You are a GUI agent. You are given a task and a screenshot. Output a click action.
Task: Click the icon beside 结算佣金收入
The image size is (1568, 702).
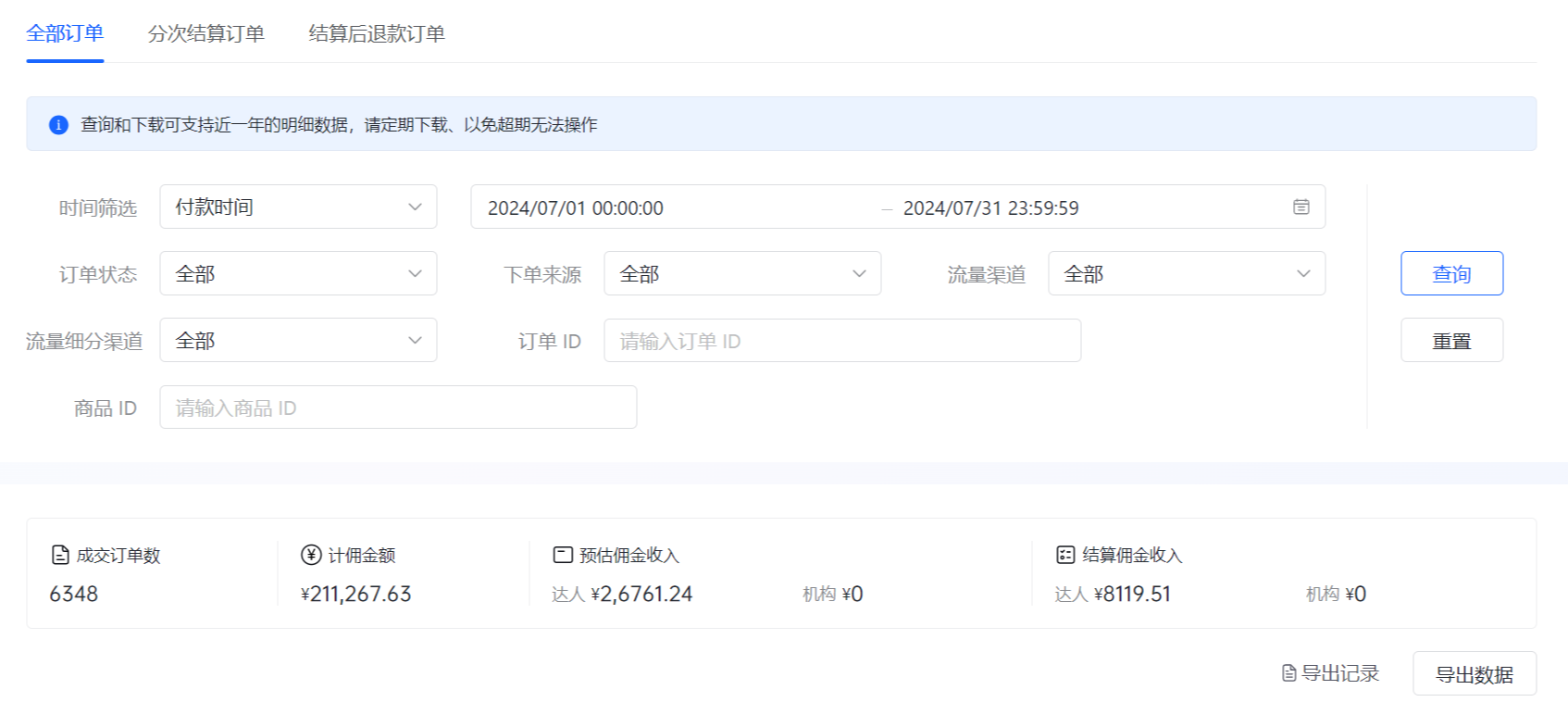[x=1065, y=555]
